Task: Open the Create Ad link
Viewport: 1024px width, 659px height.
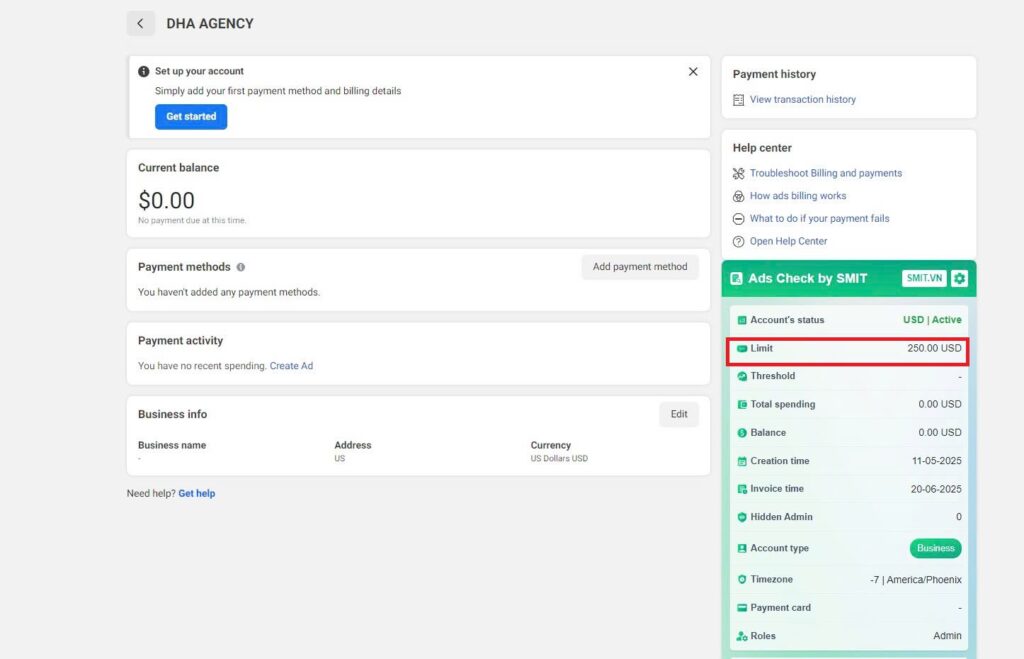Action: (x=291, y=366)
